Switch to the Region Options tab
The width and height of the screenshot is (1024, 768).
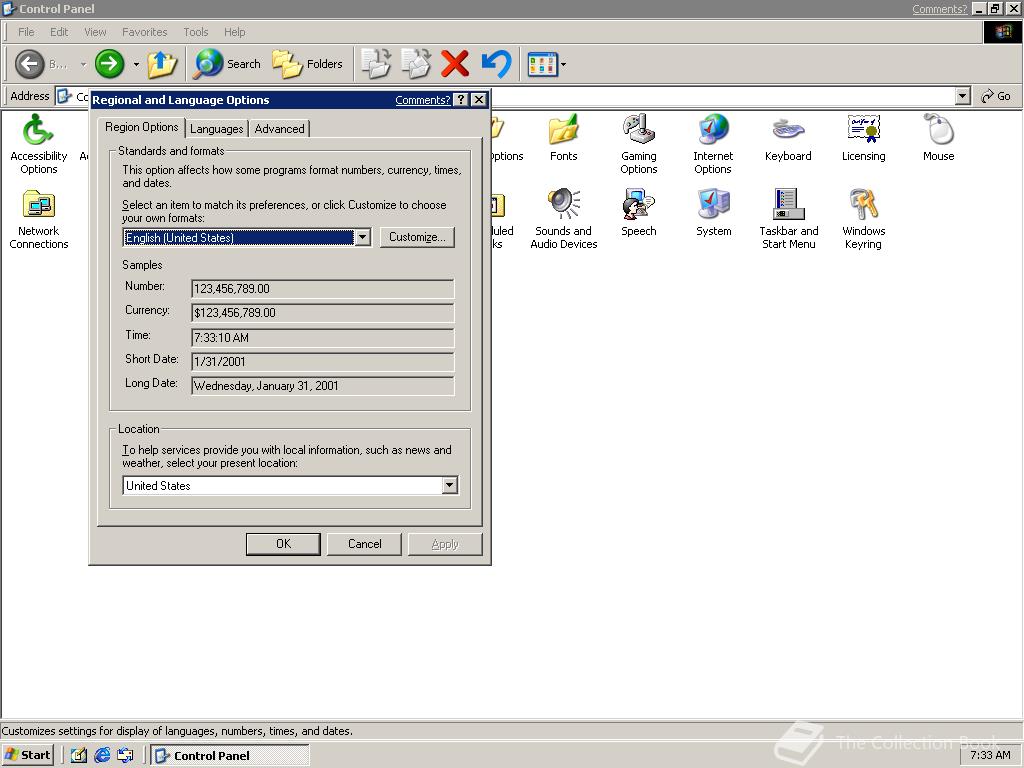tap(142, 127)
